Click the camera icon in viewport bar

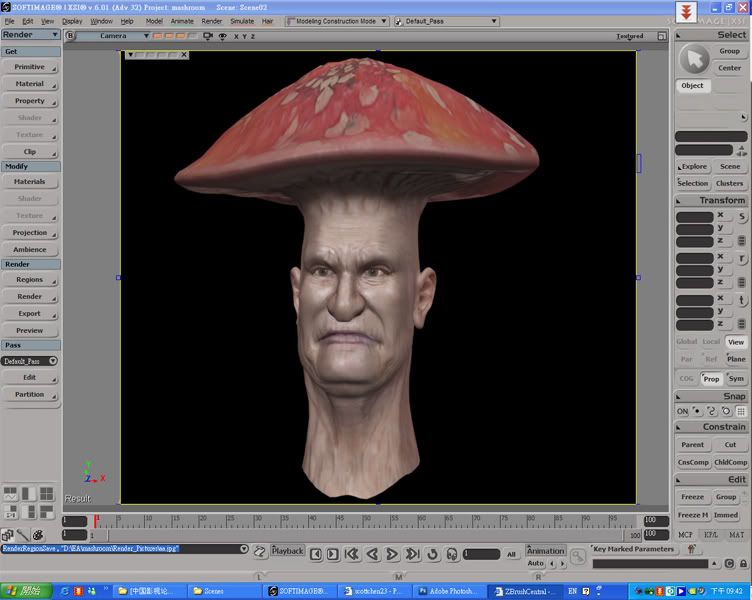tap(208, 36)
